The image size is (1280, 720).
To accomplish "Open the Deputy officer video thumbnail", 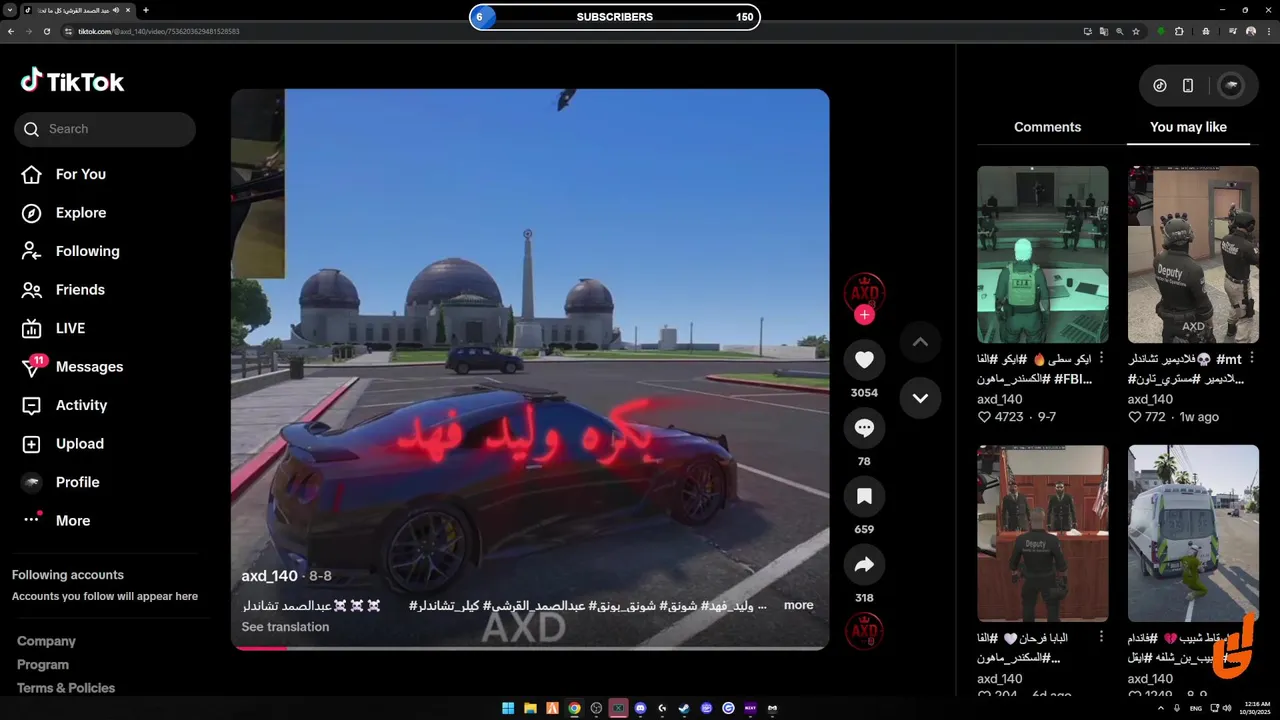I will pyautogui.click(x=1193, y=254).
